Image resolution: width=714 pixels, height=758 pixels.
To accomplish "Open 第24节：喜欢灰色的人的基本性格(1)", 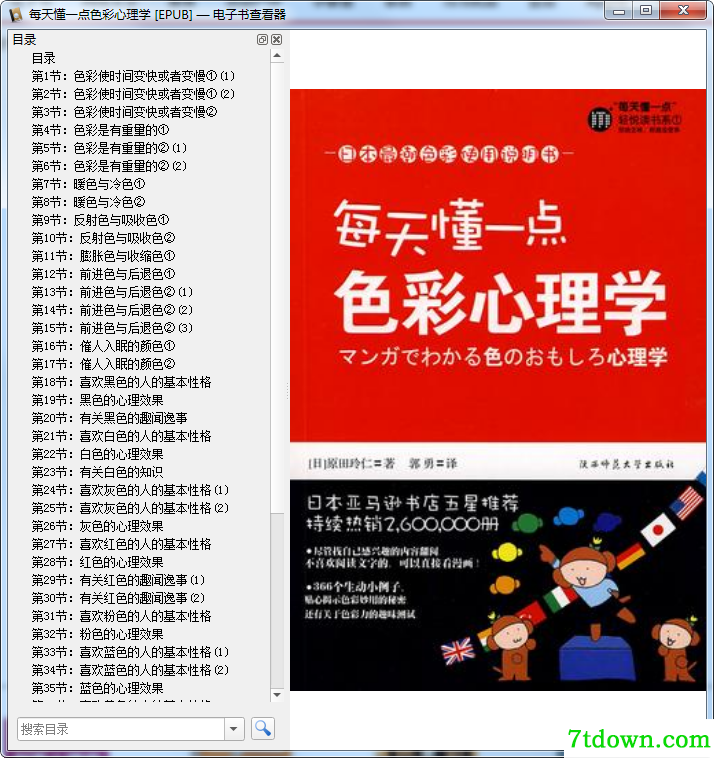I will (131, 490).
